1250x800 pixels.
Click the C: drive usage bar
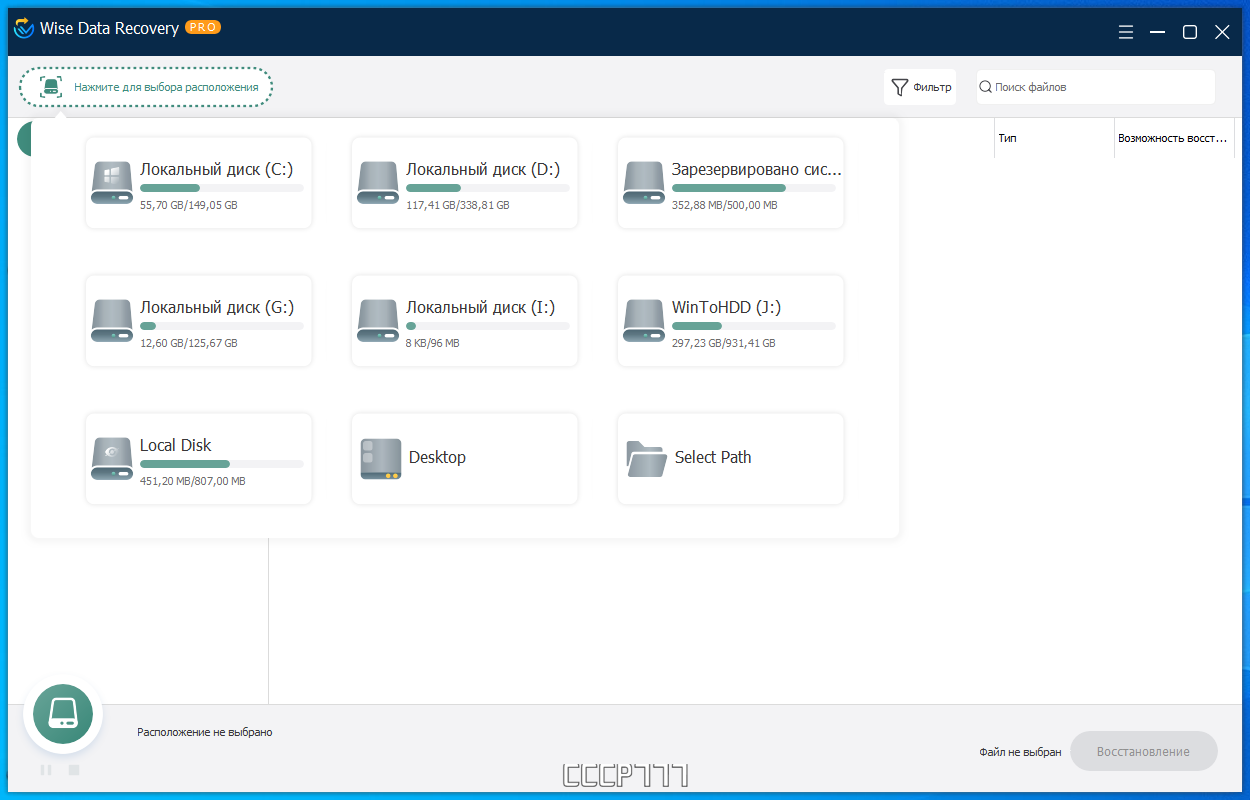222,188
